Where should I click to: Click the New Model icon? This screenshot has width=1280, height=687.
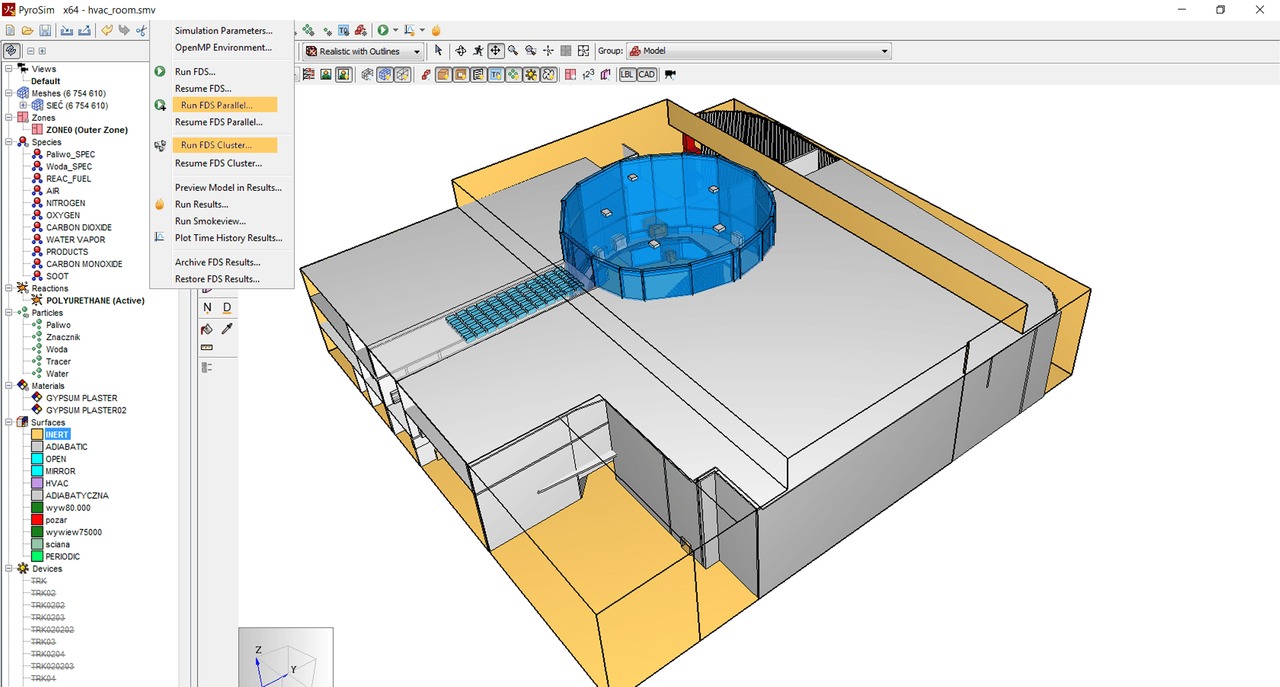[9, 30]
